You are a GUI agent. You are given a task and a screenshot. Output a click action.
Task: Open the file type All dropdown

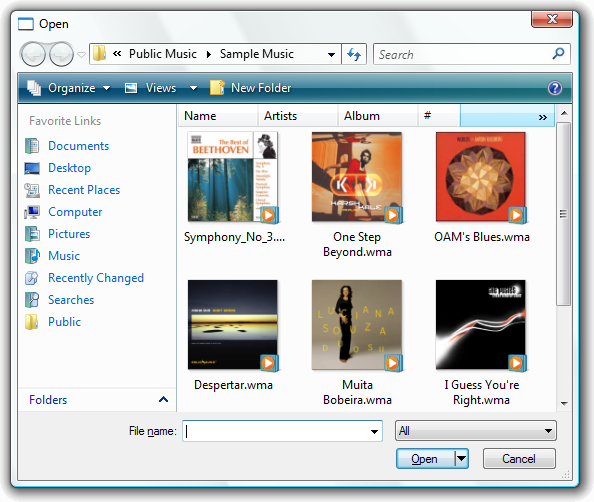[x=475, y=431]
